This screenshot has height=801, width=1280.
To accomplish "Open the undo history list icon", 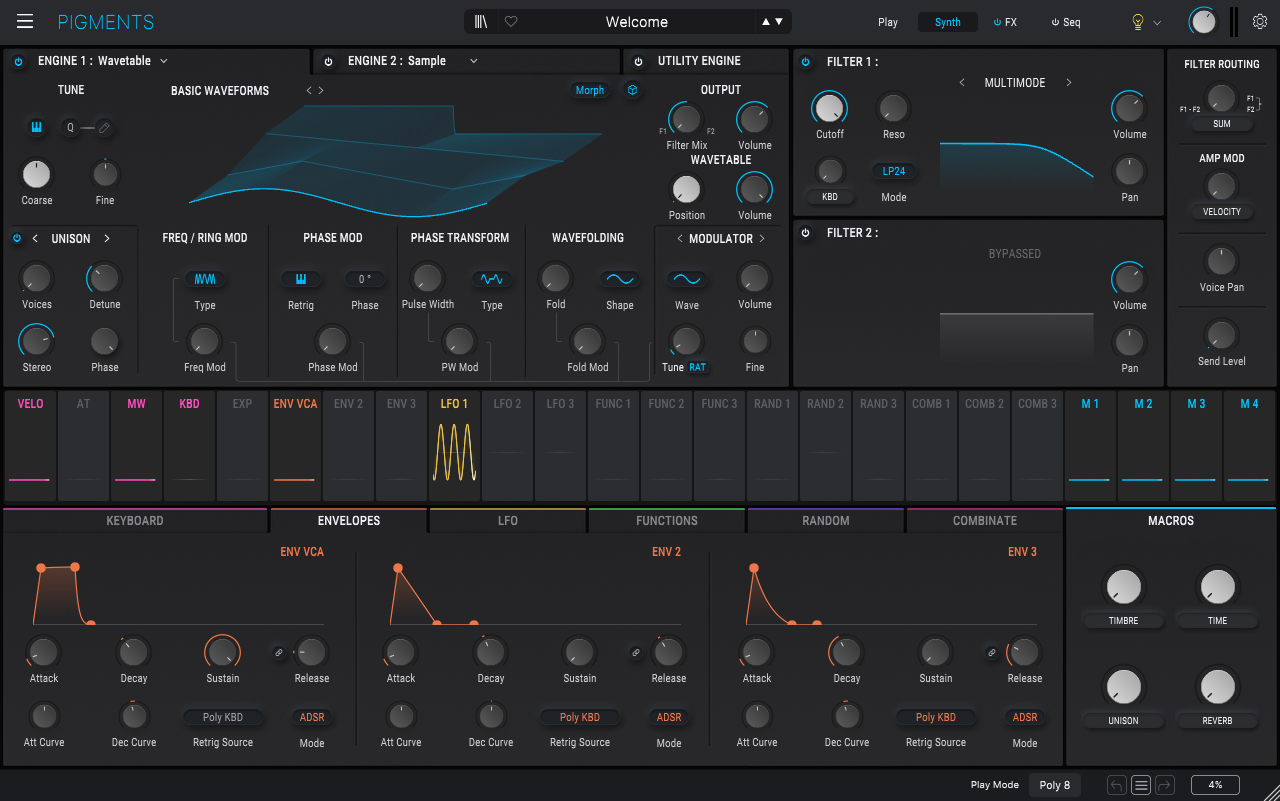I will point(1141,785).
